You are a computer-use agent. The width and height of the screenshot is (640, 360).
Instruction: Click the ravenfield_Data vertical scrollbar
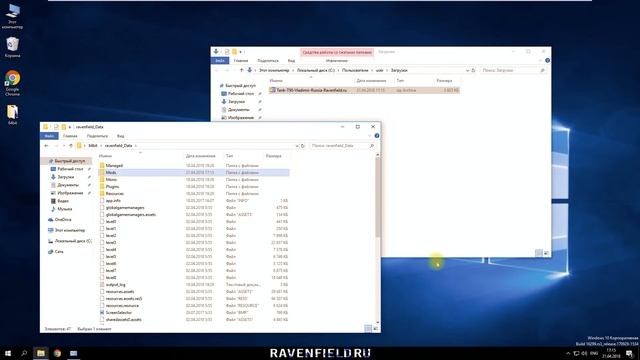point(378,198)
